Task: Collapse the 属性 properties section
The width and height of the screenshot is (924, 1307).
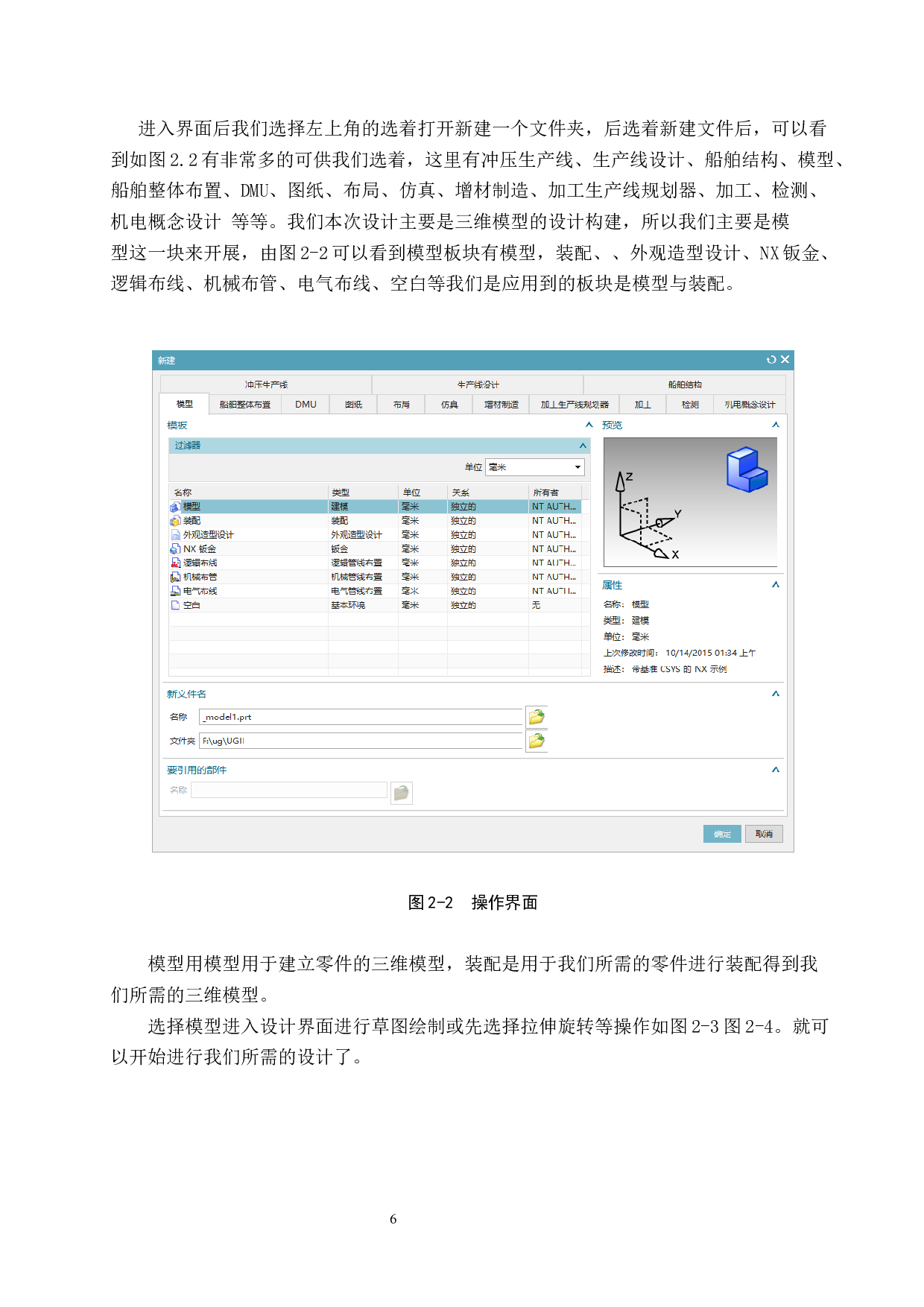Action: (775, 585)
